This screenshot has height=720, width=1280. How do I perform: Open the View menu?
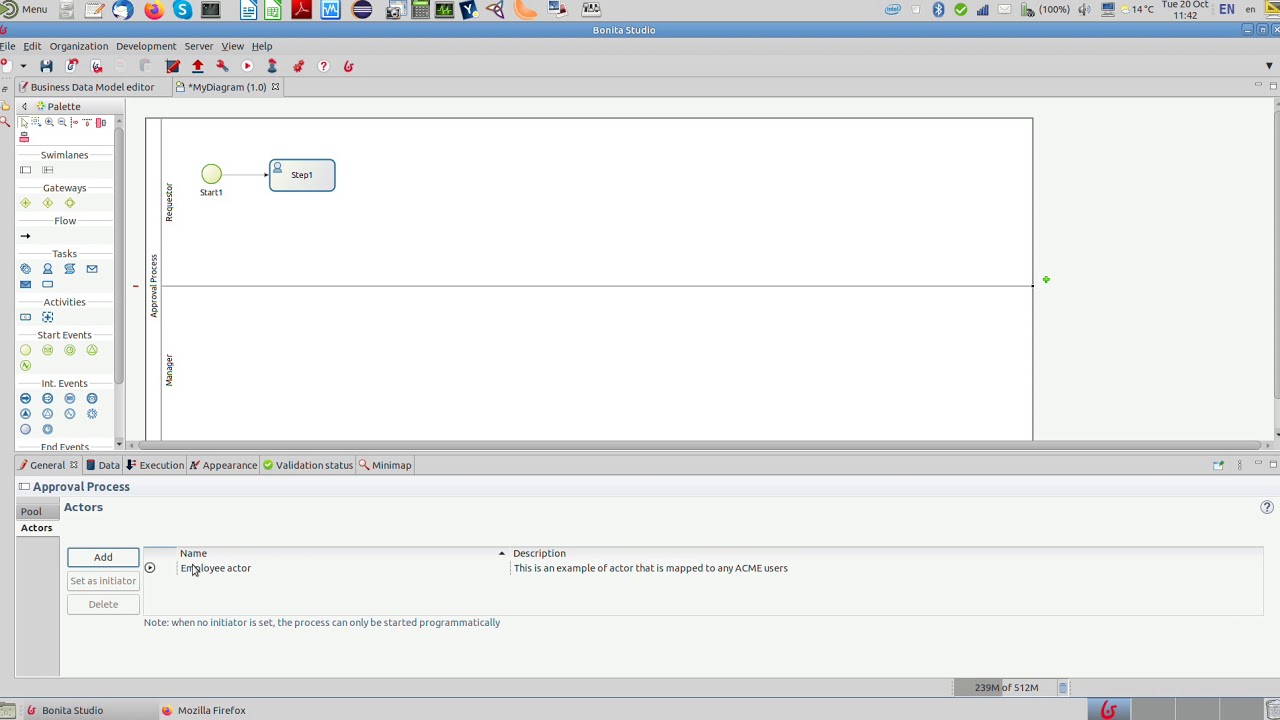pos(232,46)
